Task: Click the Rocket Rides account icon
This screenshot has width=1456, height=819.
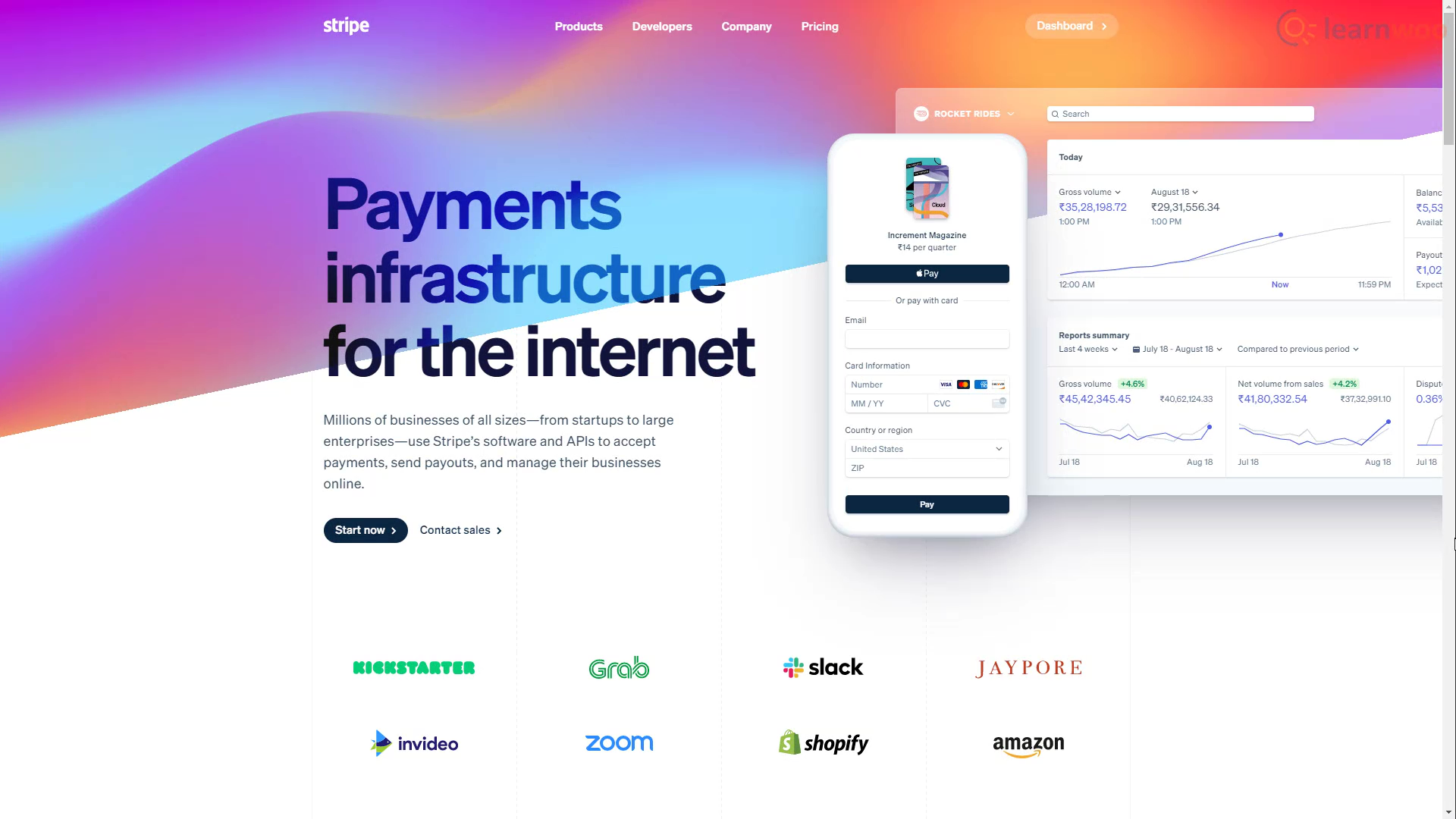Action: pos(921,113)
